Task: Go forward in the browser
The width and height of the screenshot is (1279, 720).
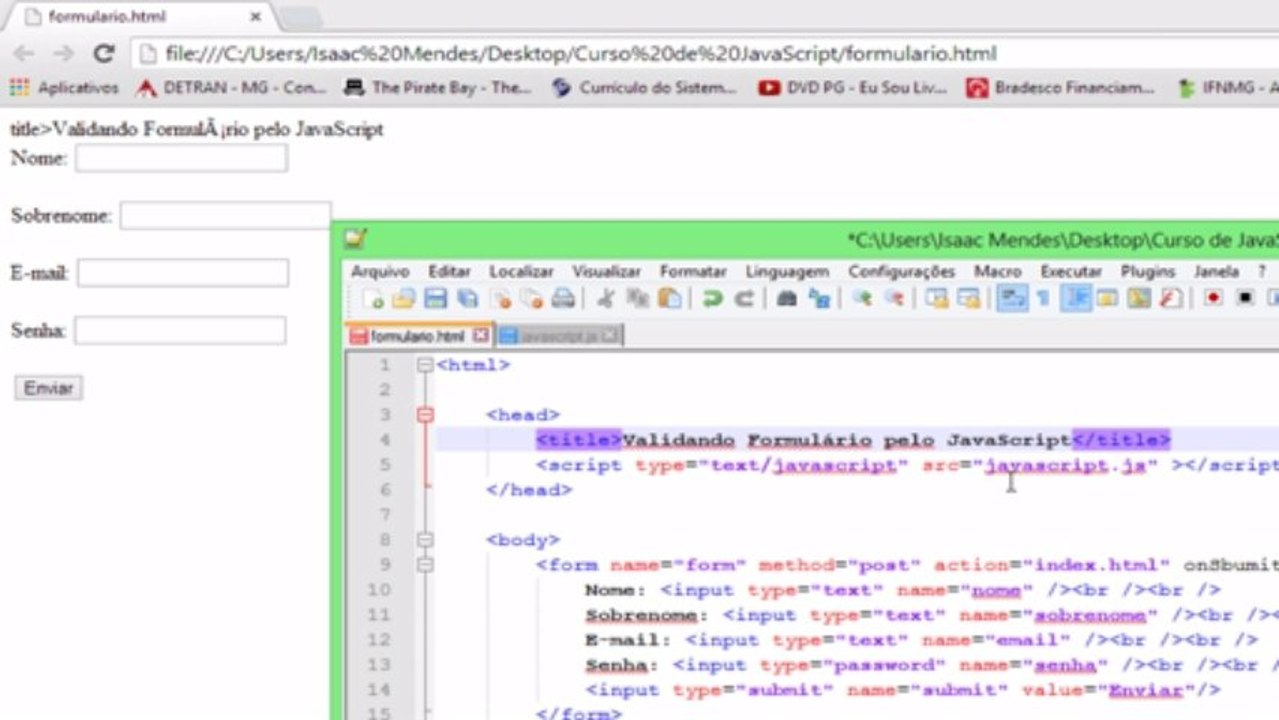Action: click(x=63, y=54)
